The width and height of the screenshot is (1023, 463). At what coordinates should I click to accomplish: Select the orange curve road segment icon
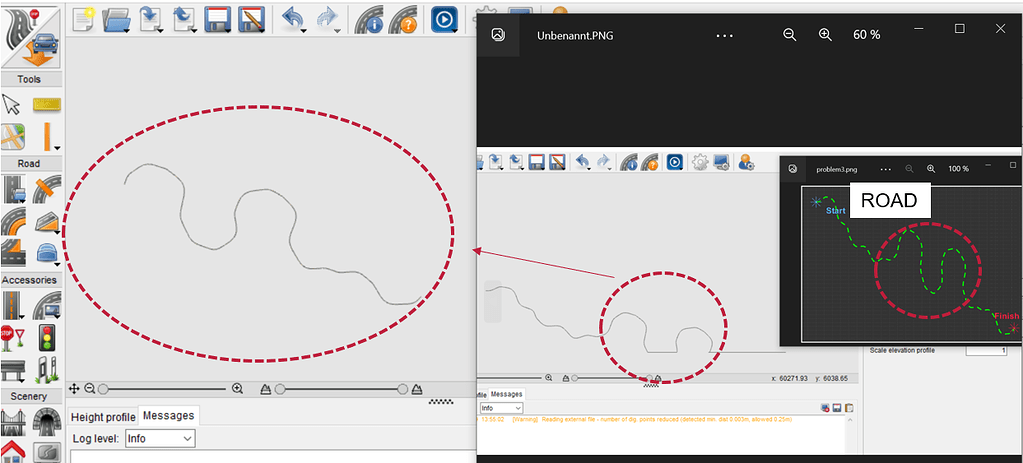click(x=13, y=222)
